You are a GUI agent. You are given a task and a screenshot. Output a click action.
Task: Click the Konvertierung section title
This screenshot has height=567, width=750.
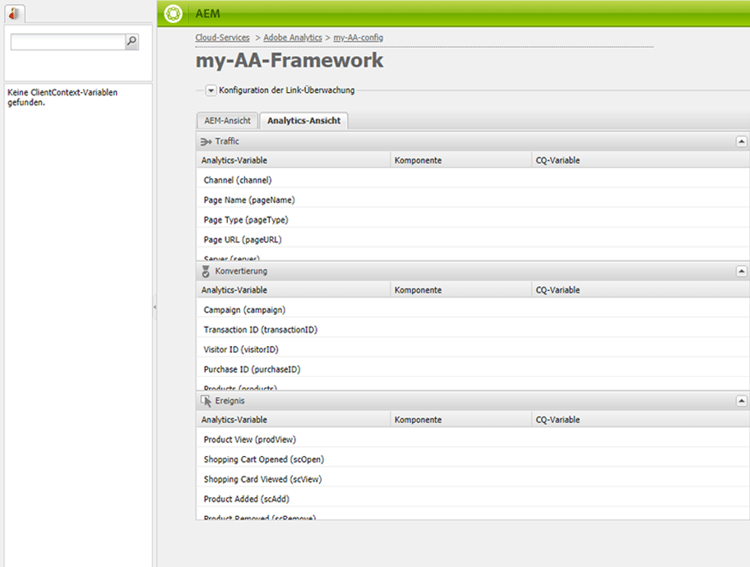(241, 271)
